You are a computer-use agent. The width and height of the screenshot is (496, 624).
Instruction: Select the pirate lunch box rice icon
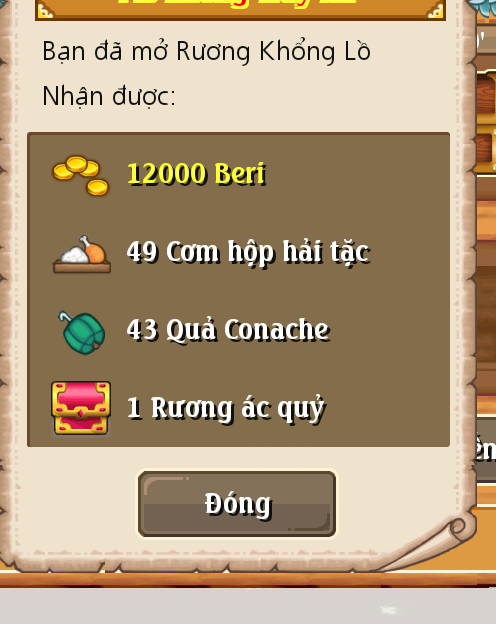(x=82, y=254)
